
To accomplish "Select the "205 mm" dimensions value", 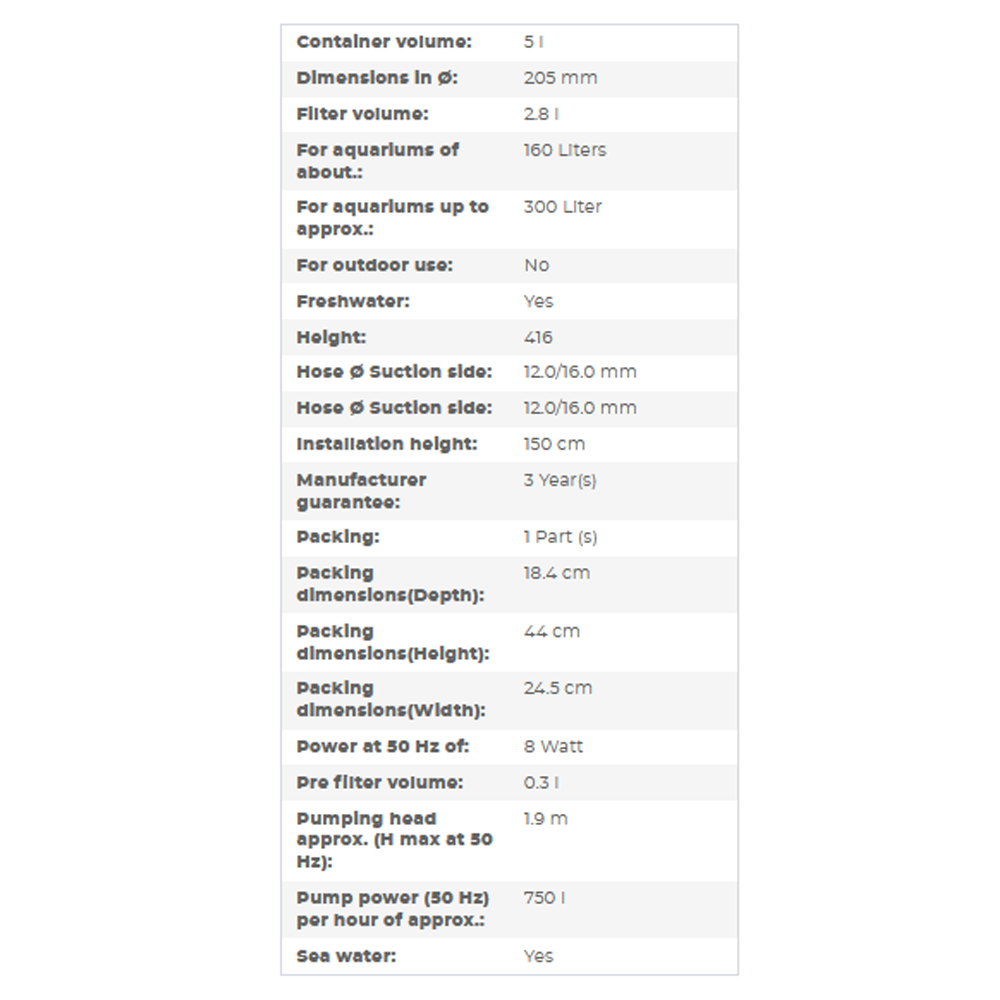I will coord(560,78).
